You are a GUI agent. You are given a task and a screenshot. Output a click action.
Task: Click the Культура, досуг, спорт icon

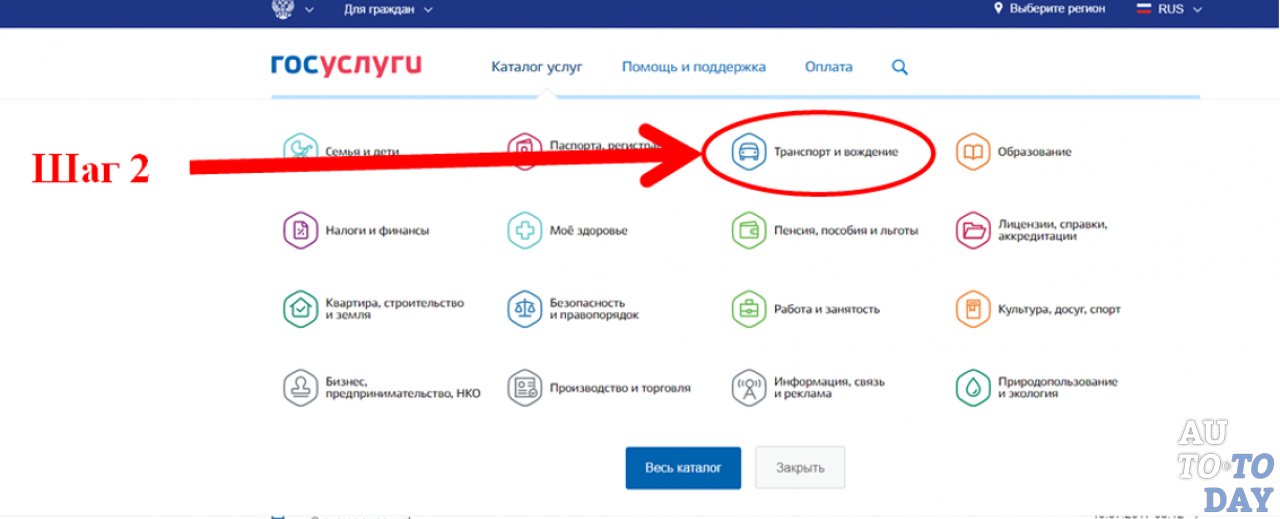click(972, 309)
